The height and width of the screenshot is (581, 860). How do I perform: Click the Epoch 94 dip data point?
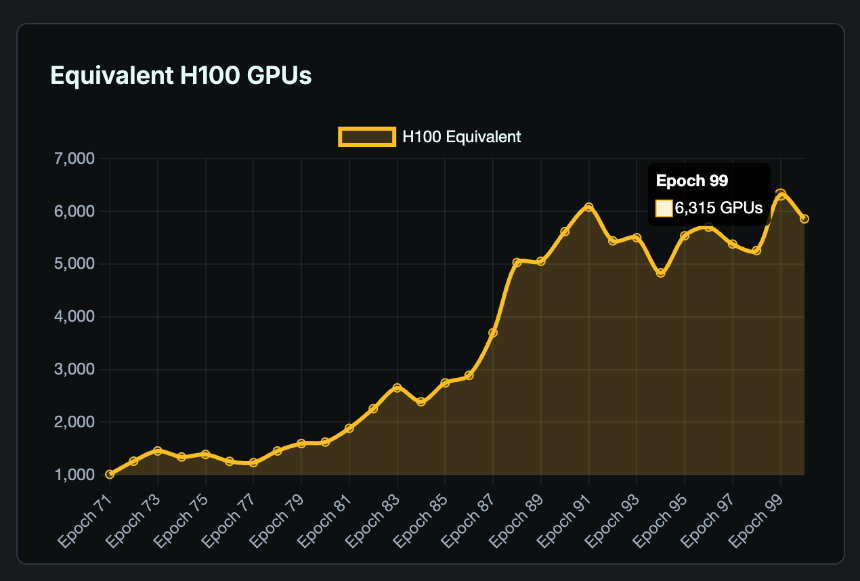(660, 273)
